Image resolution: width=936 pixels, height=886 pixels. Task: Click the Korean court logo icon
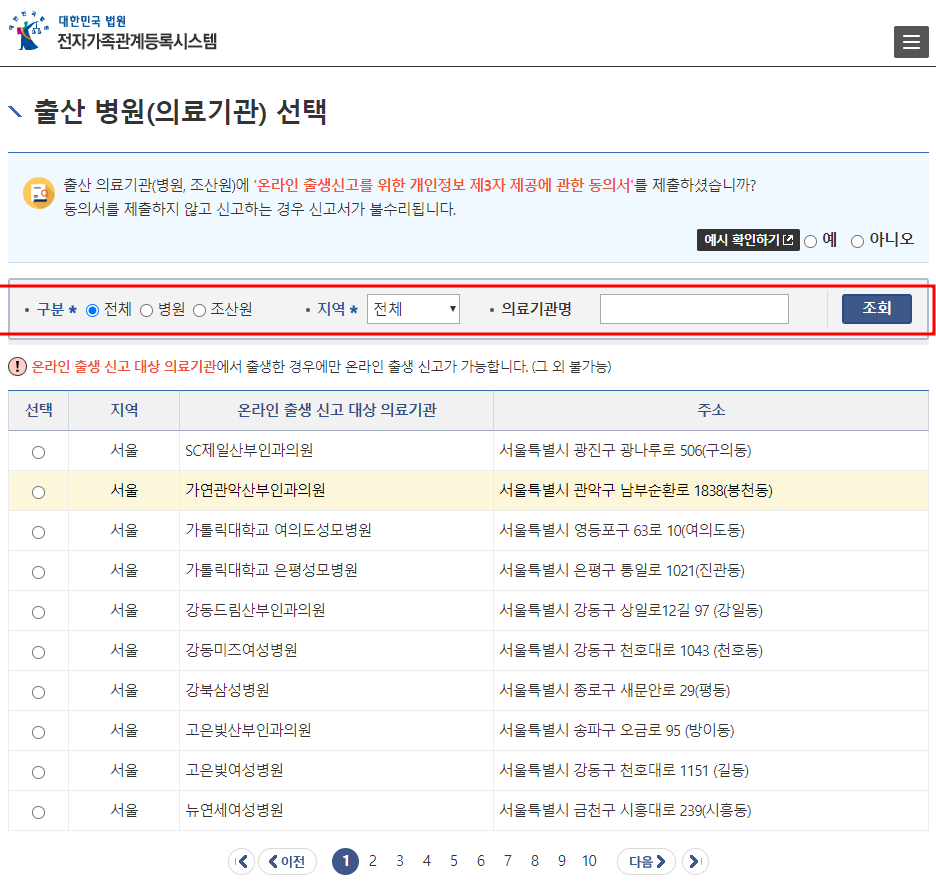(29, 31)
